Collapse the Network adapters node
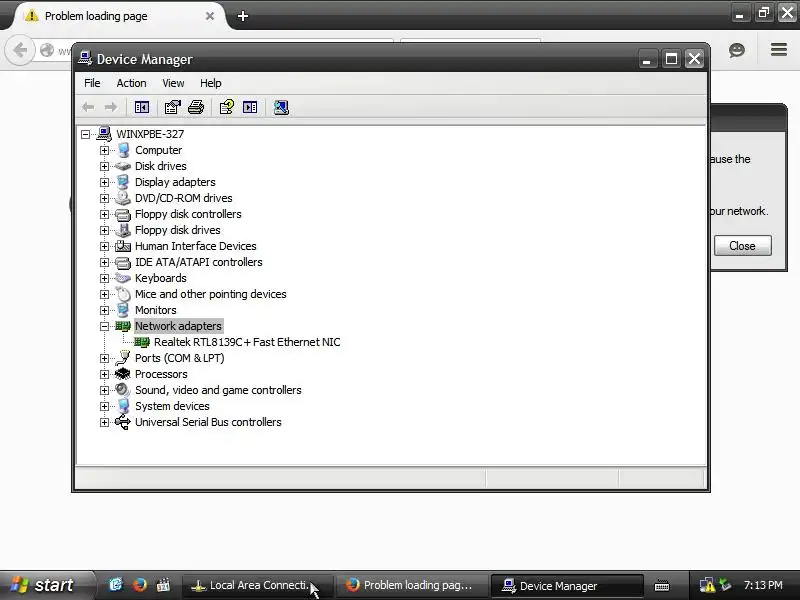800x600 pixels. 105,327
